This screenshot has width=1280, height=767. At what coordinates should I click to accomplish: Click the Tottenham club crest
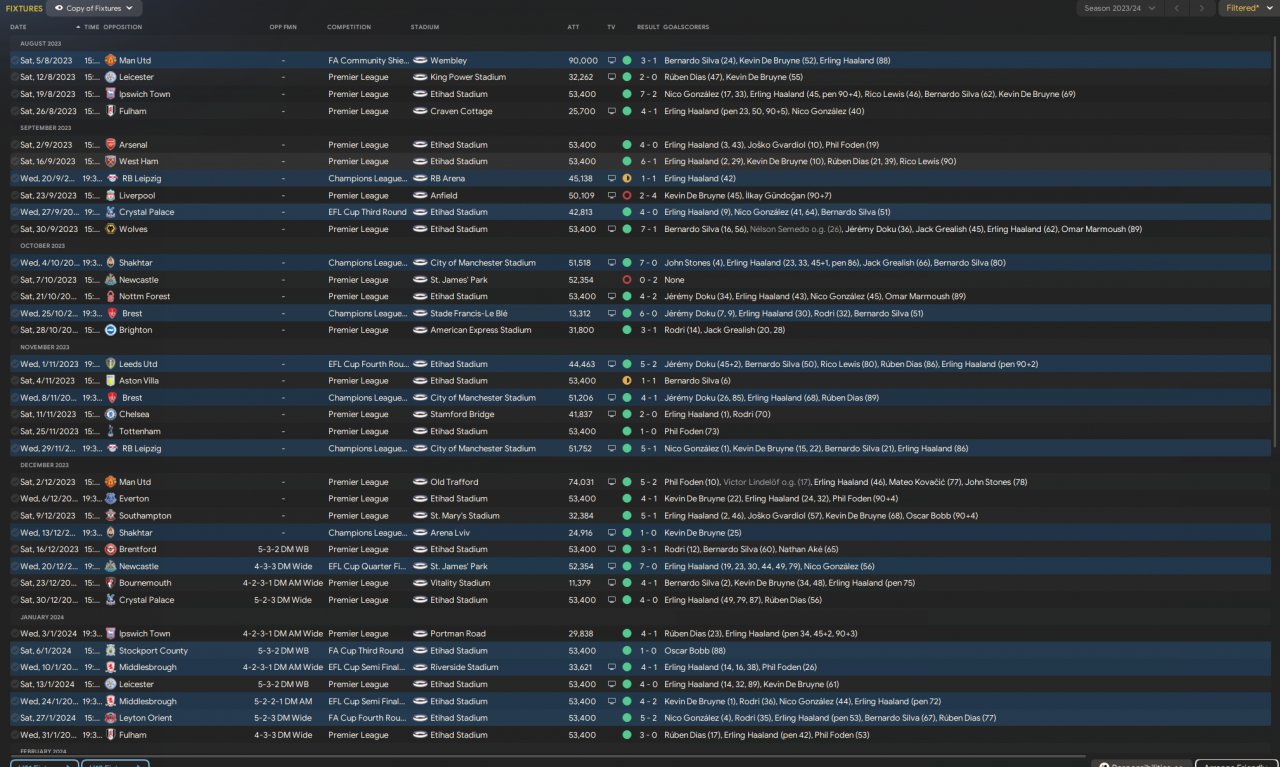pyautogui.click(x=110, y=431)
